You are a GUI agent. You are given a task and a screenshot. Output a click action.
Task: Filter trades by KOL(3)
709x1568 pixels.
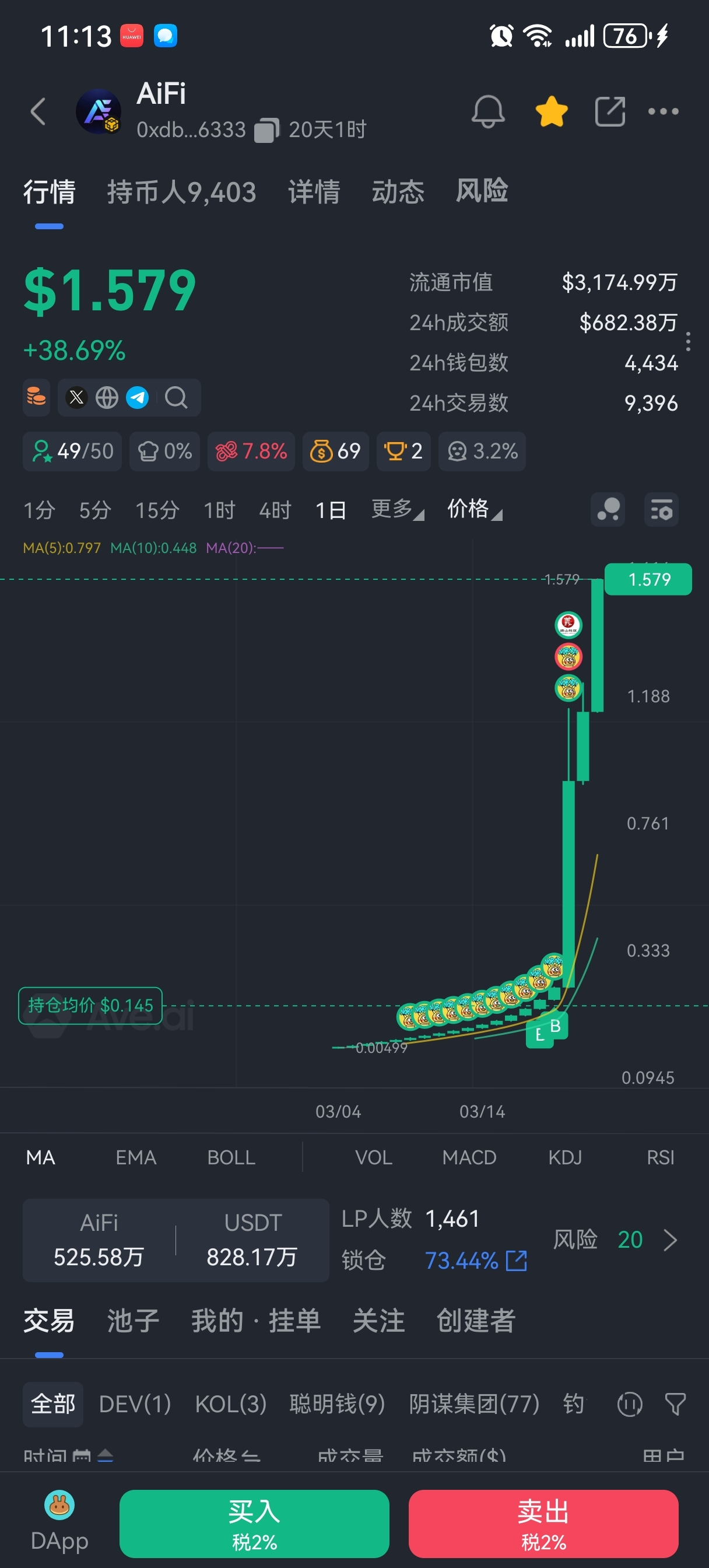click(231, 1404)
